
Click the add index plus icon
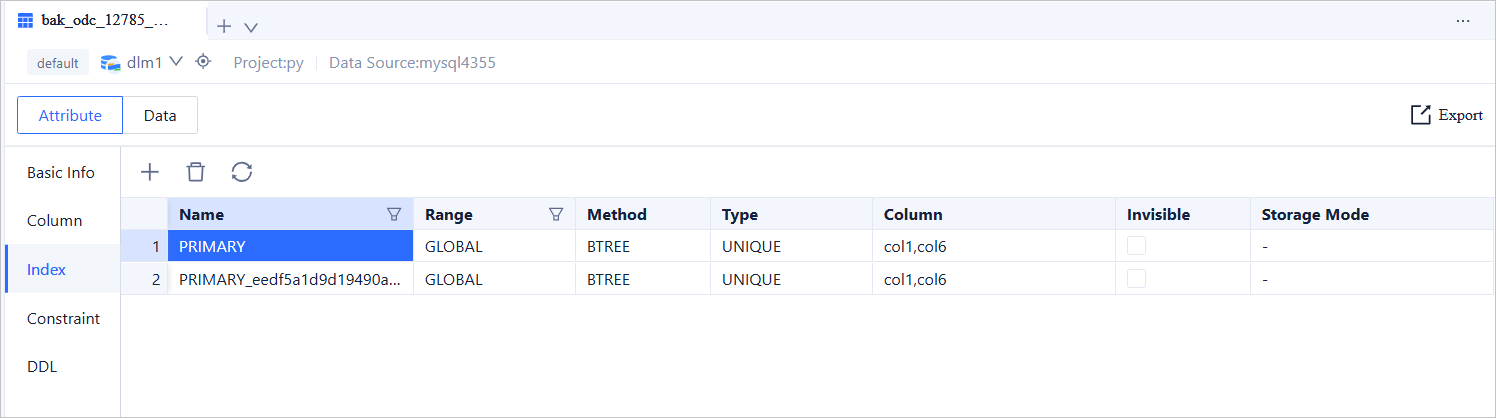coord(150,172)
